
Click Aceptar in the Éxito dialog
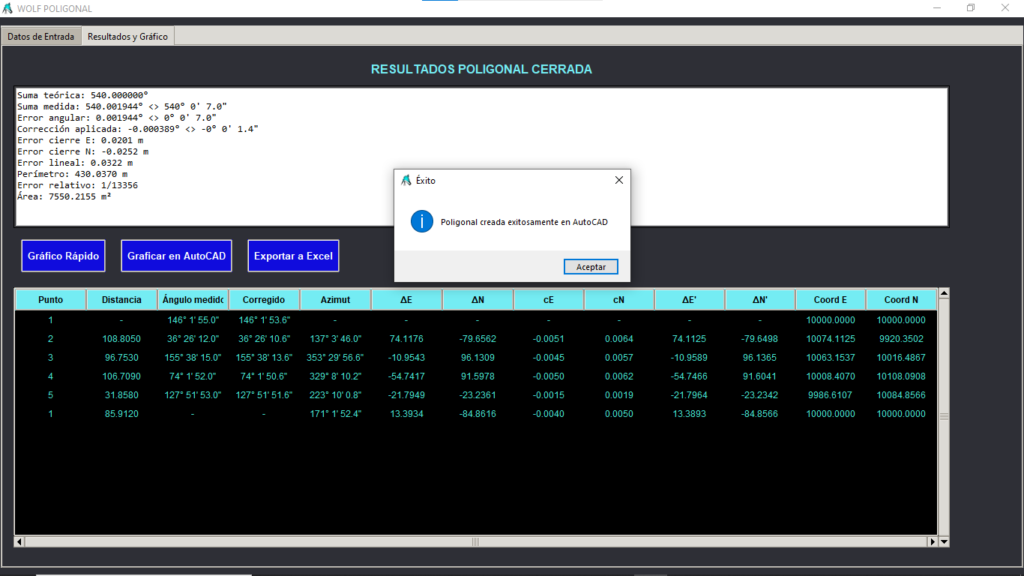pyautogui.click(x=590, y=267)
